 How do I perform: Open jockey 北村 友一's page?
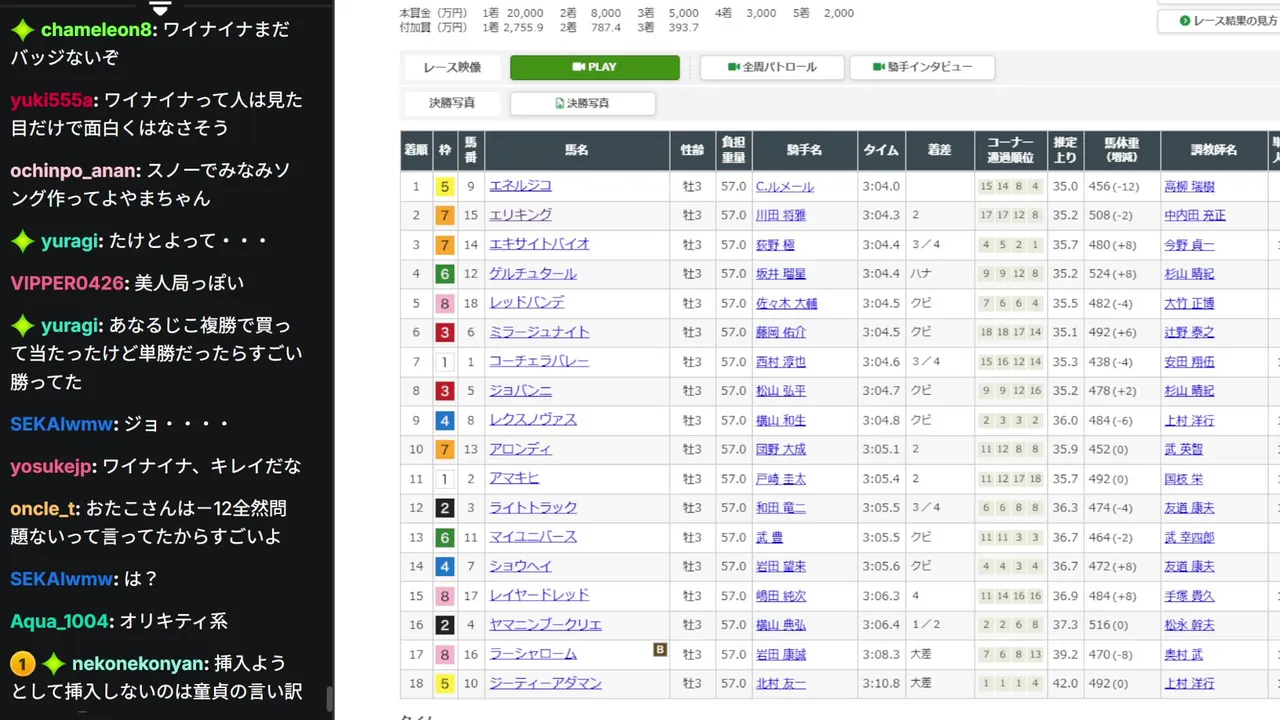click(x=781, y=683)
